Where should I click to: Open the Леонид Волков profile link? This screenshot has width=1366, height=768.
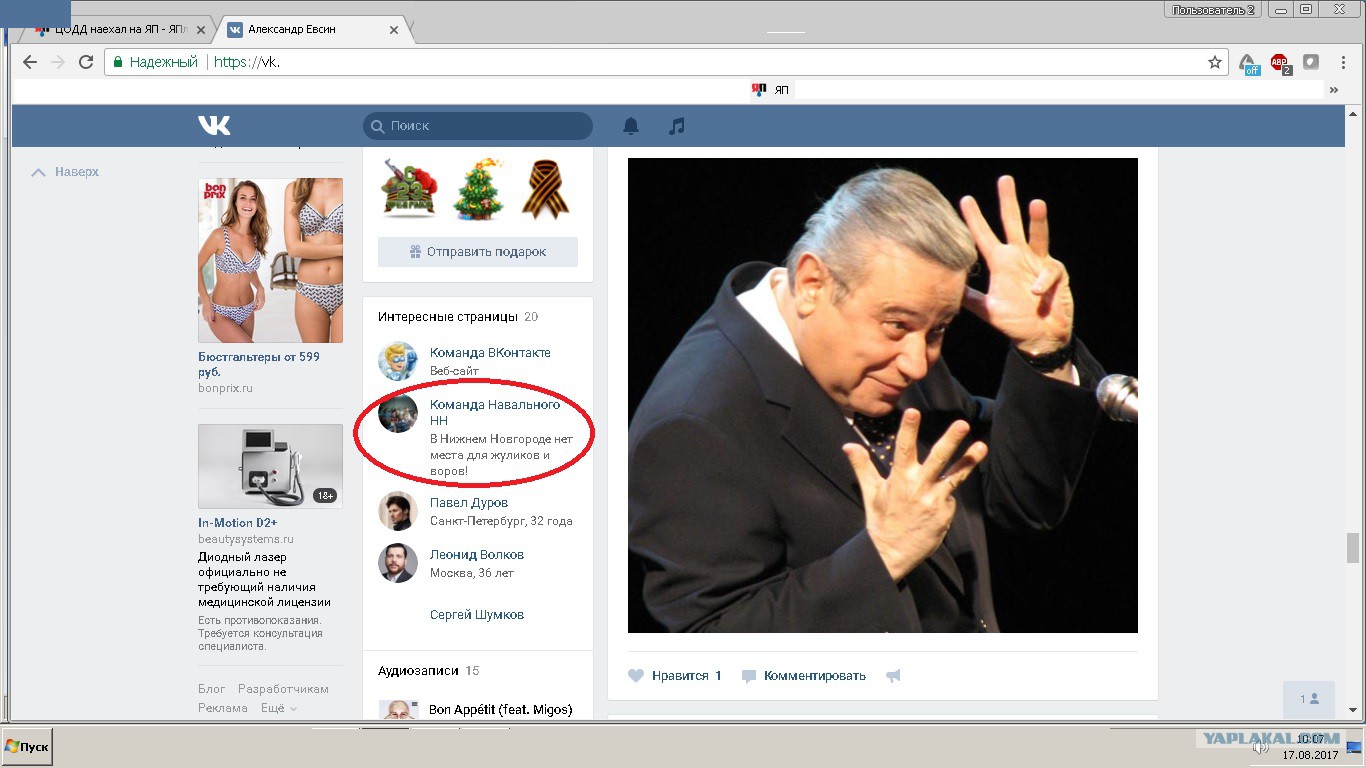tap(477, 555)
